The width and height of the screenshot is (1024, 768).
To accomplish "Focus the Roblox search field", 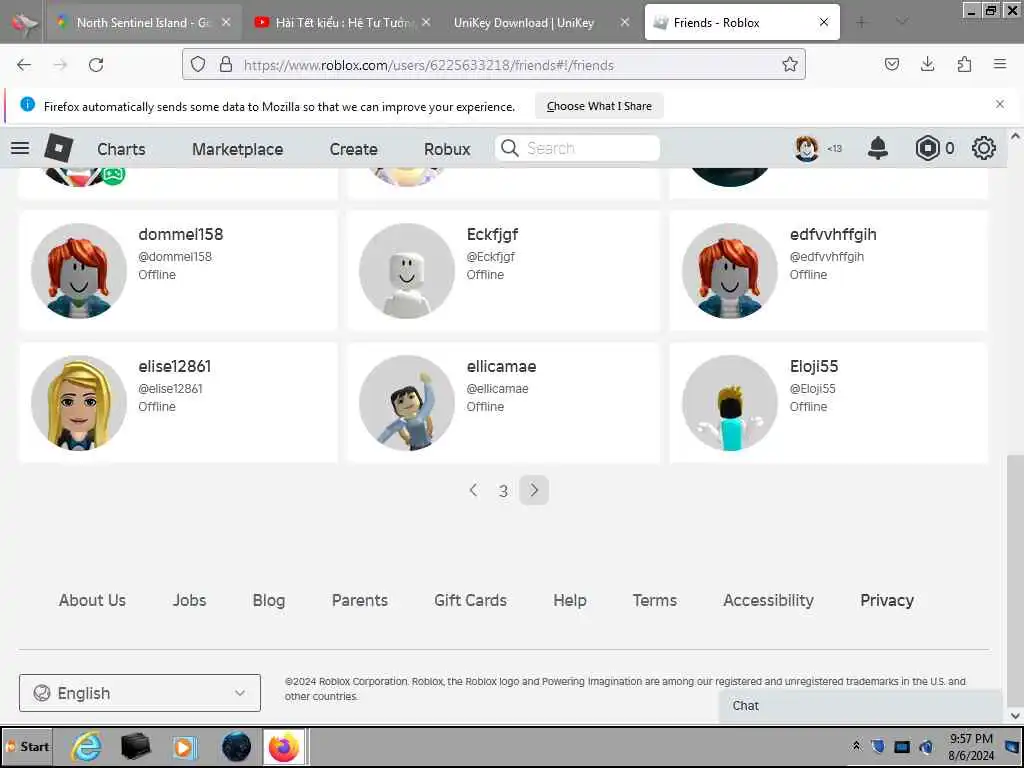I will pos(577,148).
